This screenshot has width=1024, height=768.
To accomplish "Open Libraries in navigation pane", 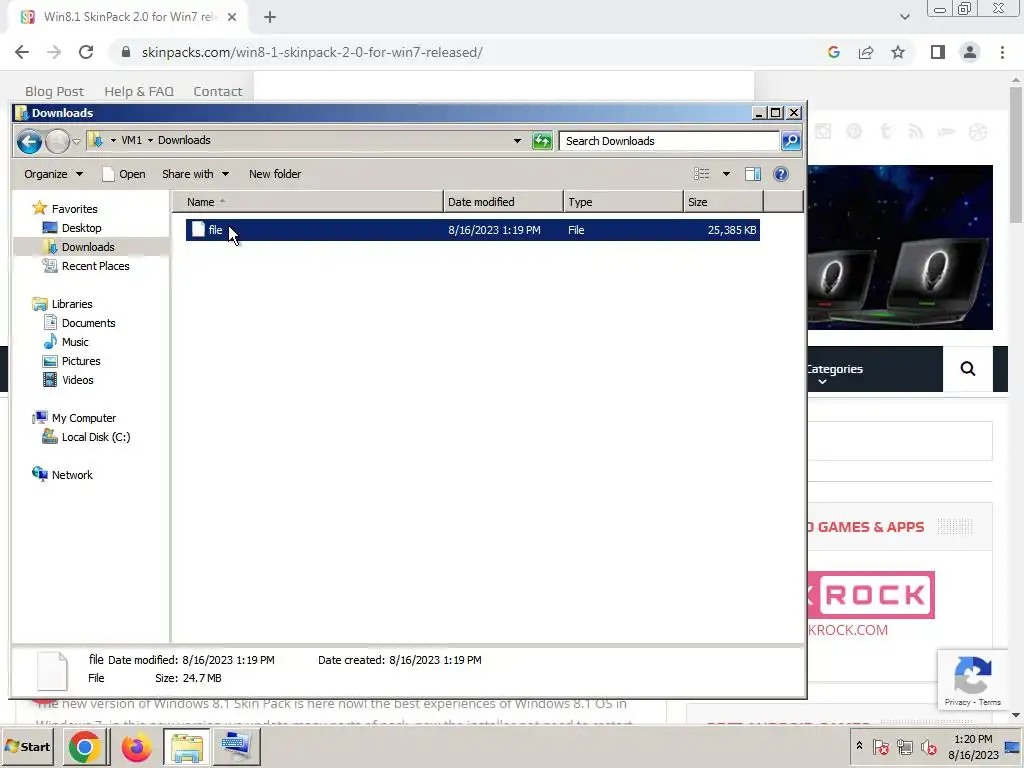I will (72, 304).
